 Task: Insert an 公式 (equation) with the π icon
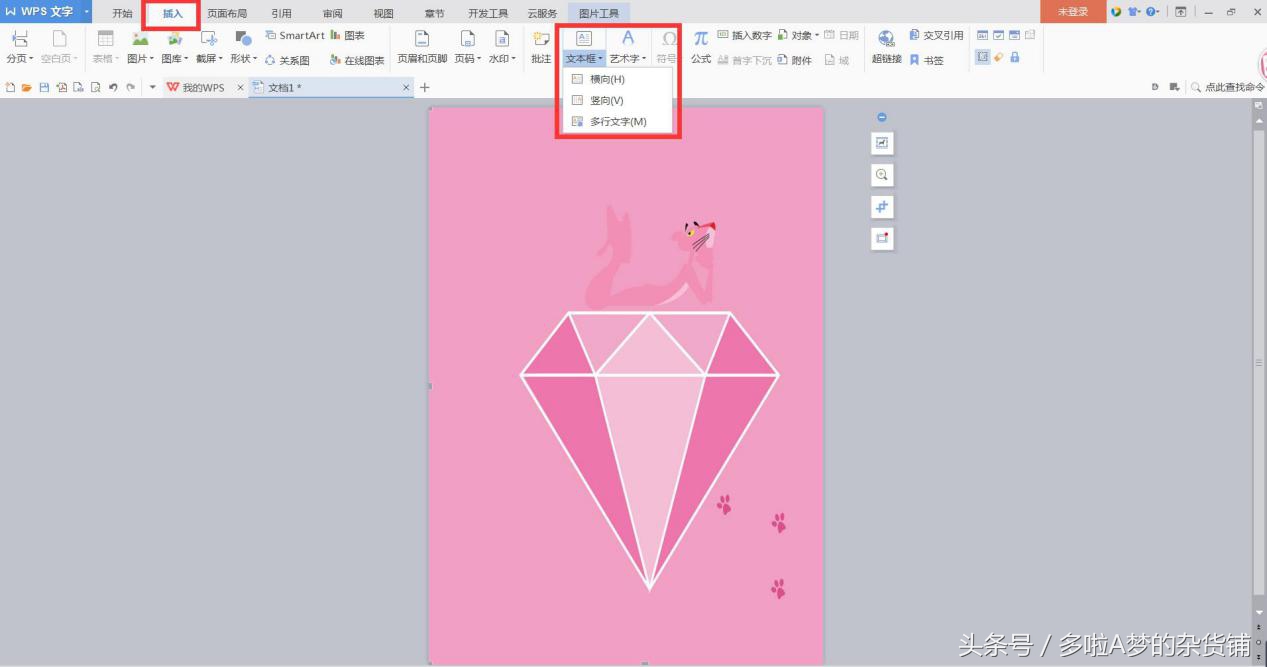point(700,45)
